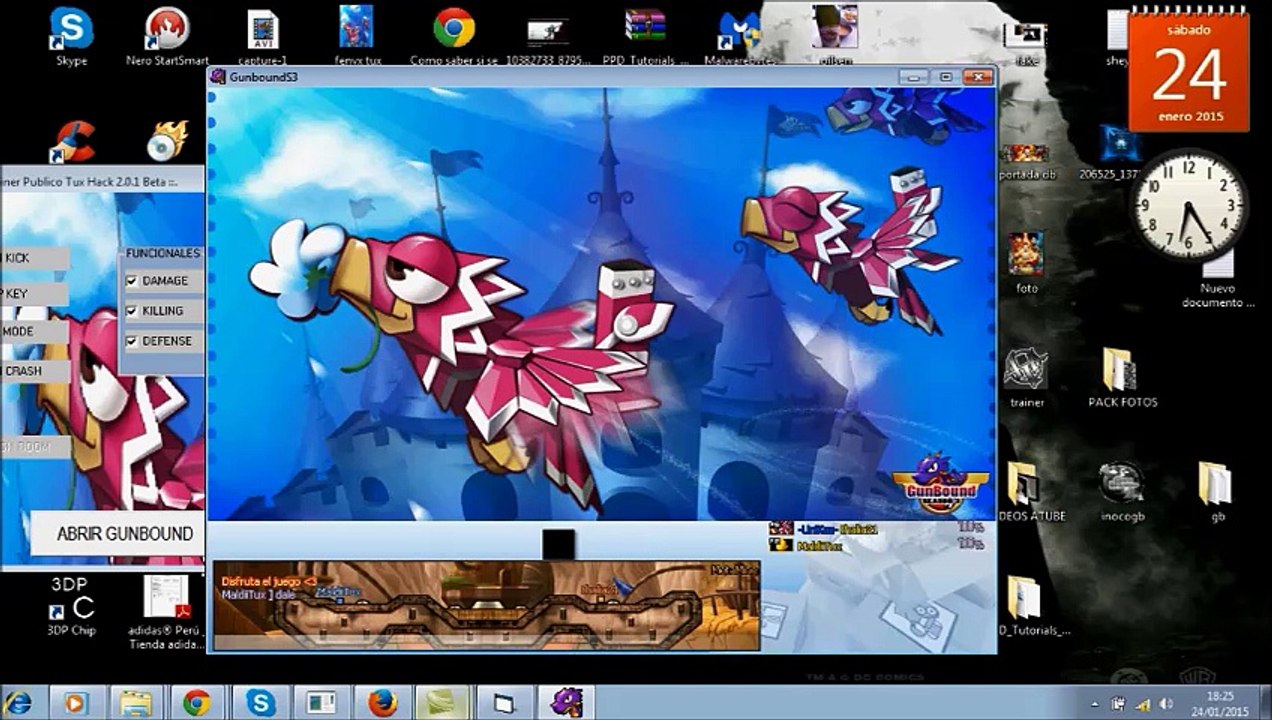Select the 'foto' desktop image icon
Image resolution: width=1272 pixels, height=720 pixels.
[x=1026, y=262]
